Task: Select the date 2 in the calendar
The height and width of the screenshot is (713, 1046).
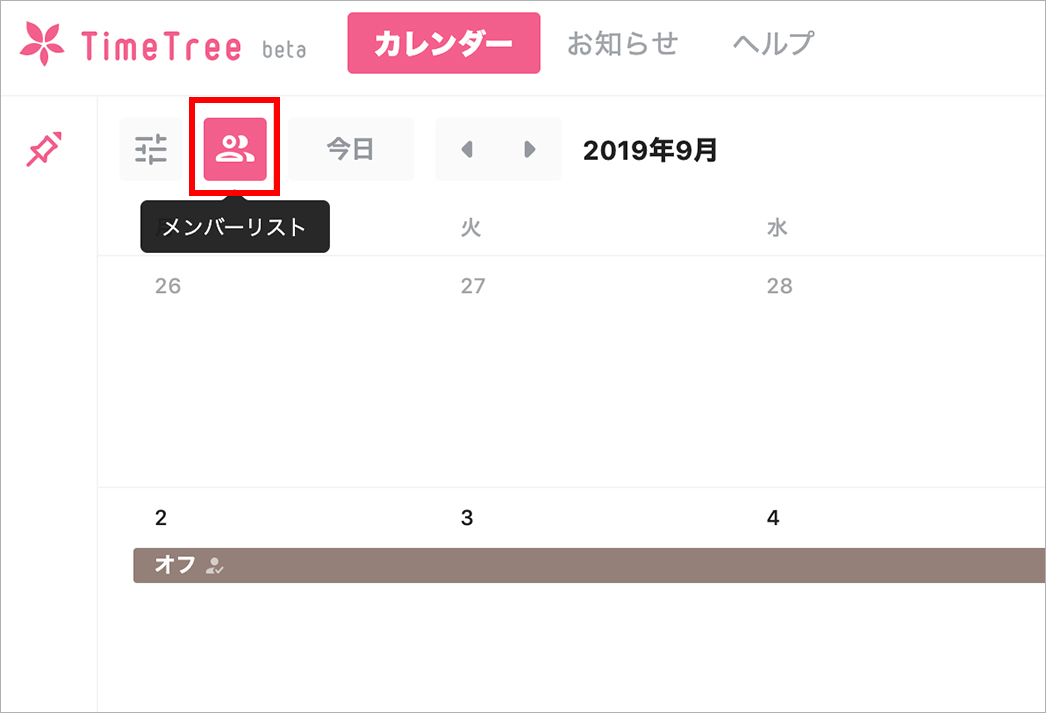Action: click(162, 518)
